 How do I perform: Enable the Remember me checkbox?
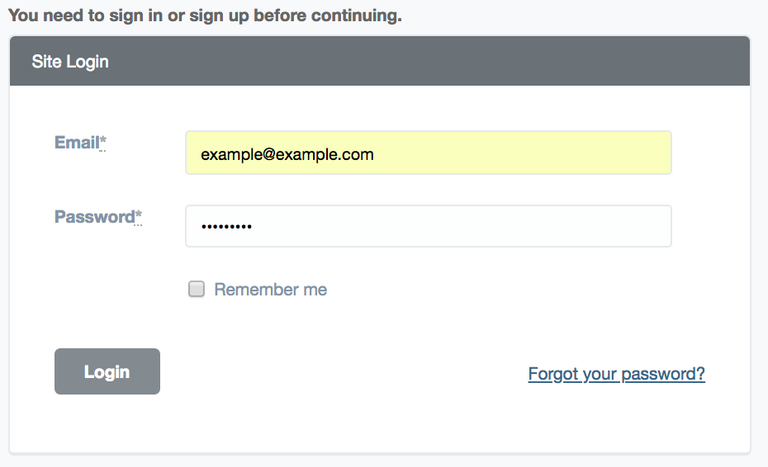197,289
